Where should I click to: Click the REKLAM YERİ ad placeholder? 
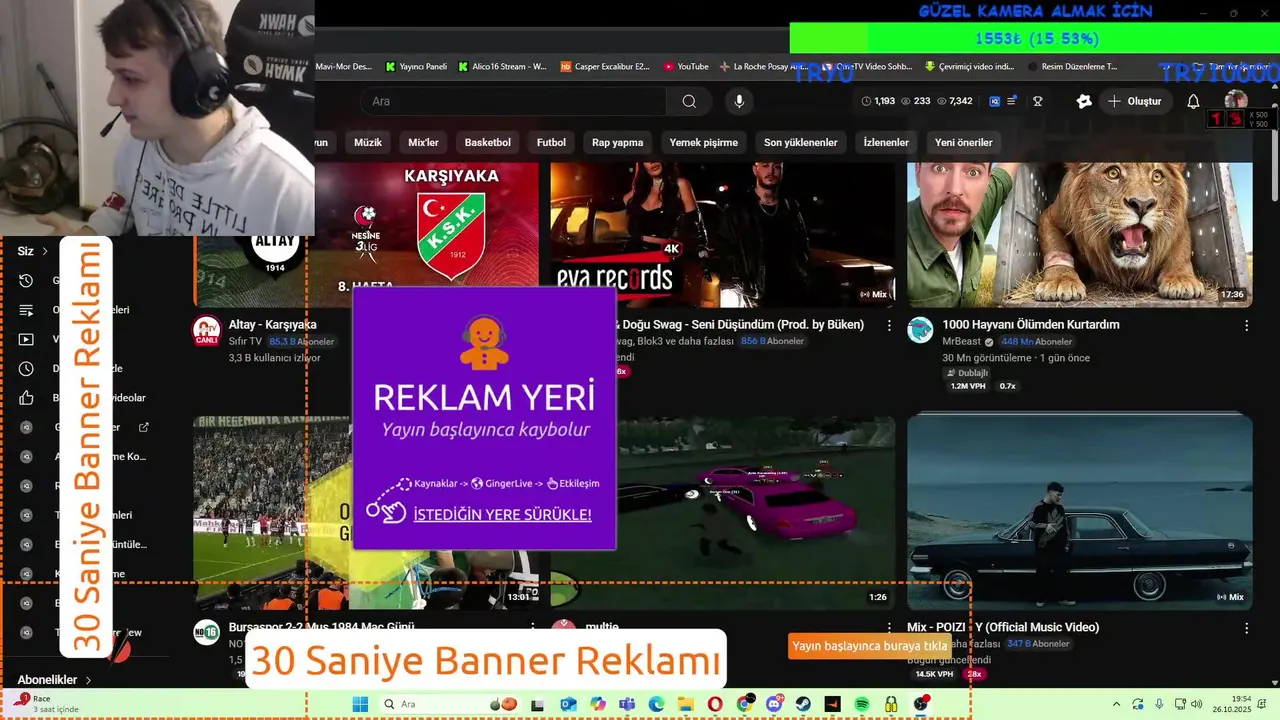[x=484, y=418]
